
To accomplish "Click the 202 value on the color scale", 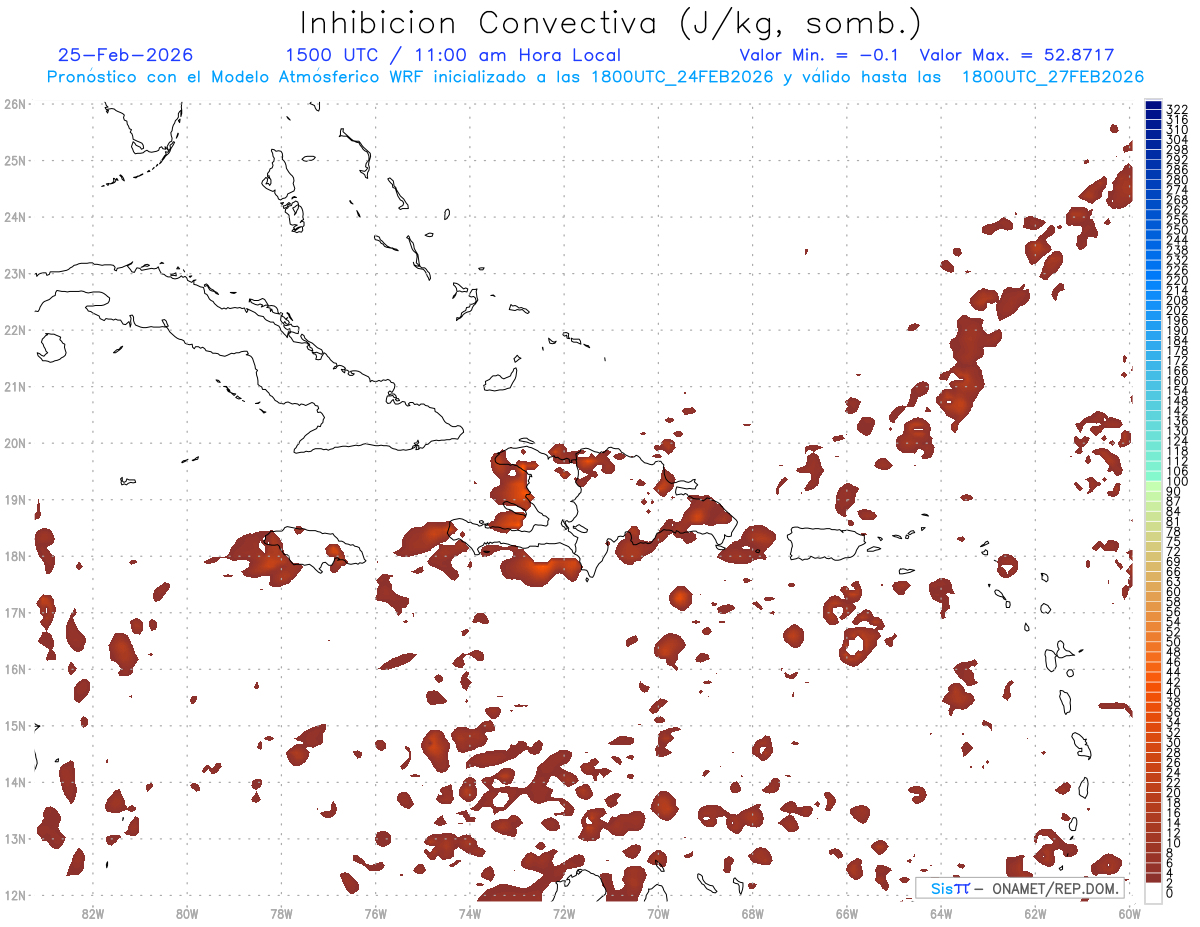I will click(x=1177, y=310).
